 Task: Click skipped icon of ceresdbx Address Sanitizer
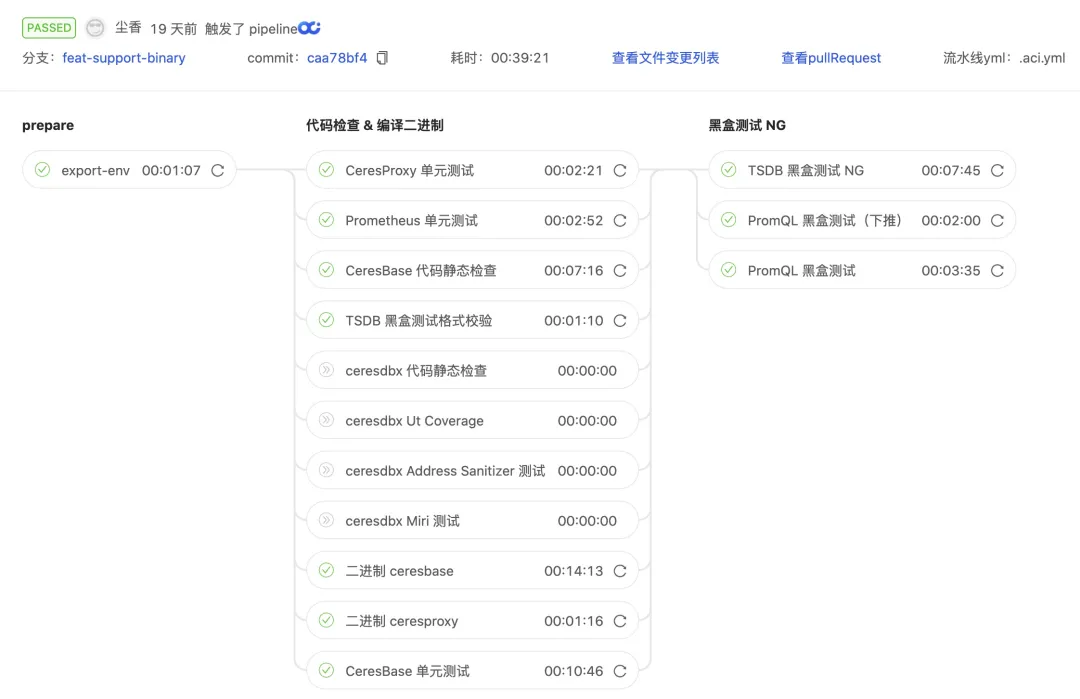pos(326,470)
